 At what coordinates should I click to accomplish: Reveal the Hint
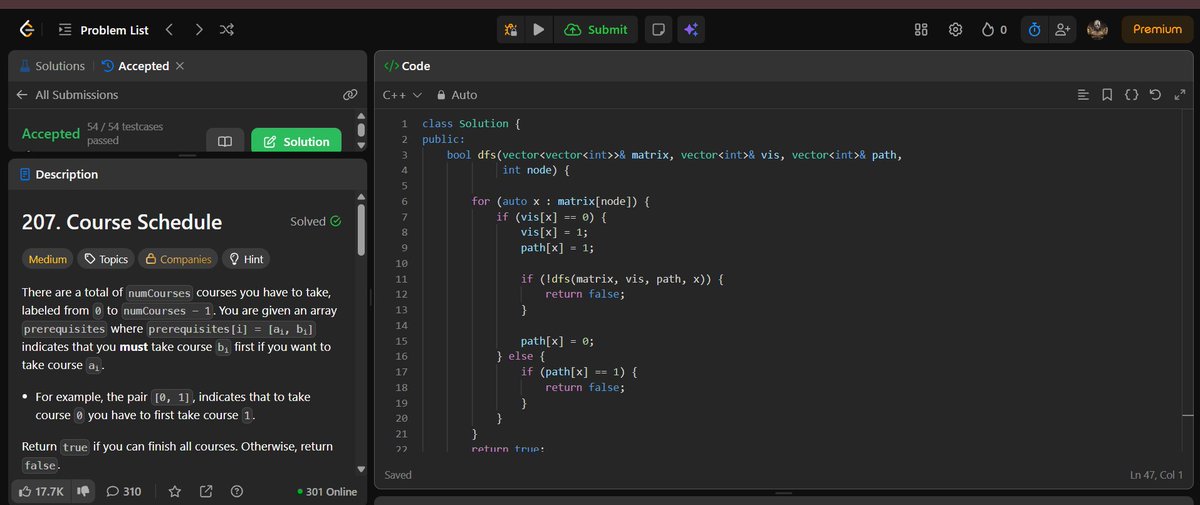click(x=246, y=259)
